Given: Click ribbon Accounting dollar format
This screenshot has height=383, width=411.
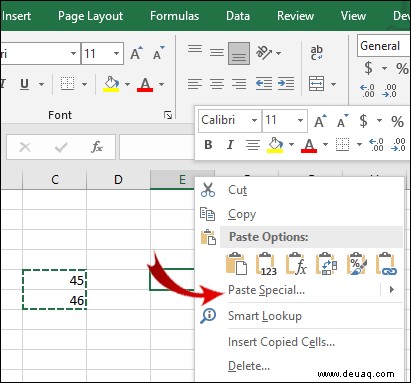Looking at the screenshot, I should pos(368,68).
